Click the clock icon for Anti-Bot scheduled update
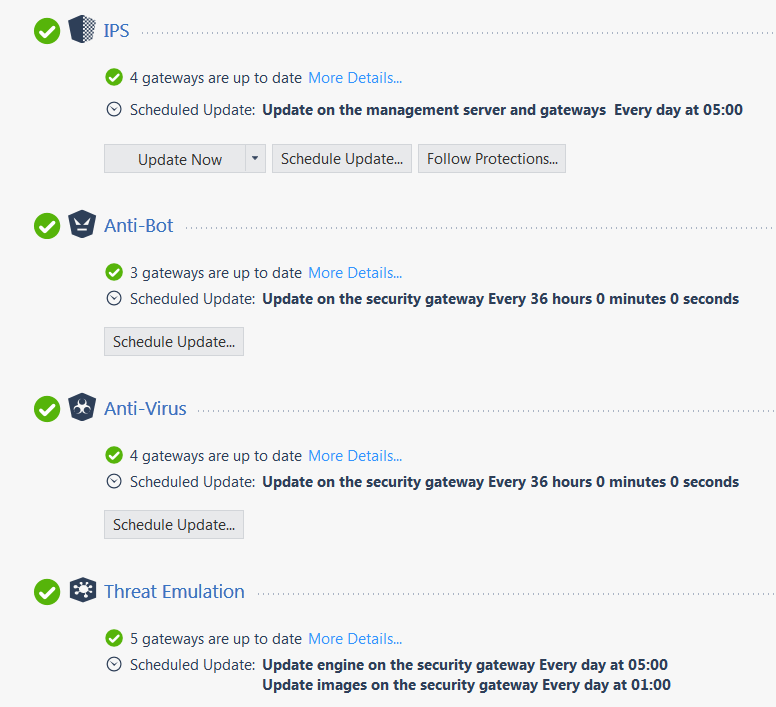The image size is (776, 707). [114, 298]
